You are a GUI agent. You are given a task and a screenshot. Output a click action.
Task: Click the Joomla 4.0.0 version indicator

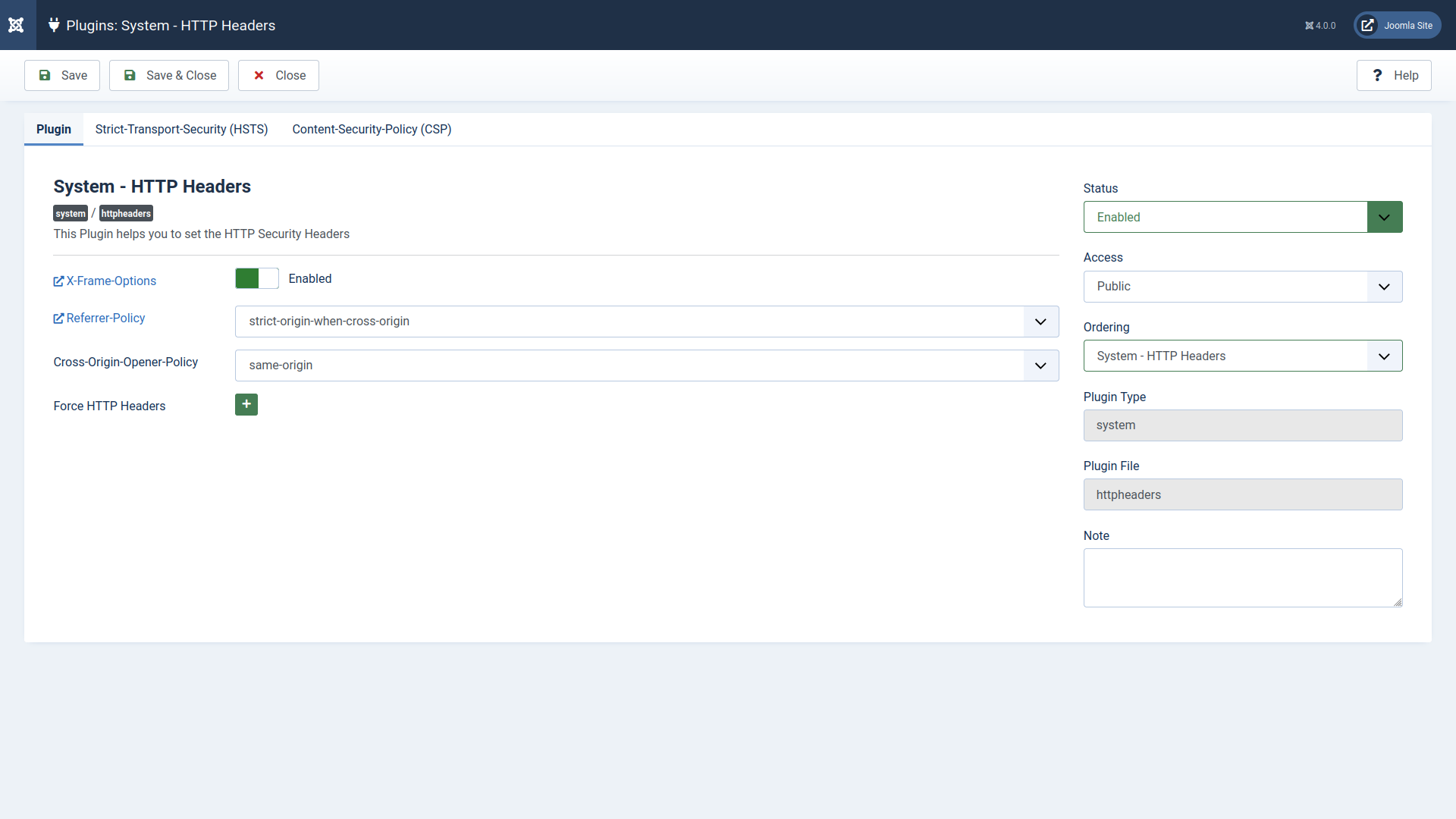point(1320,26)
